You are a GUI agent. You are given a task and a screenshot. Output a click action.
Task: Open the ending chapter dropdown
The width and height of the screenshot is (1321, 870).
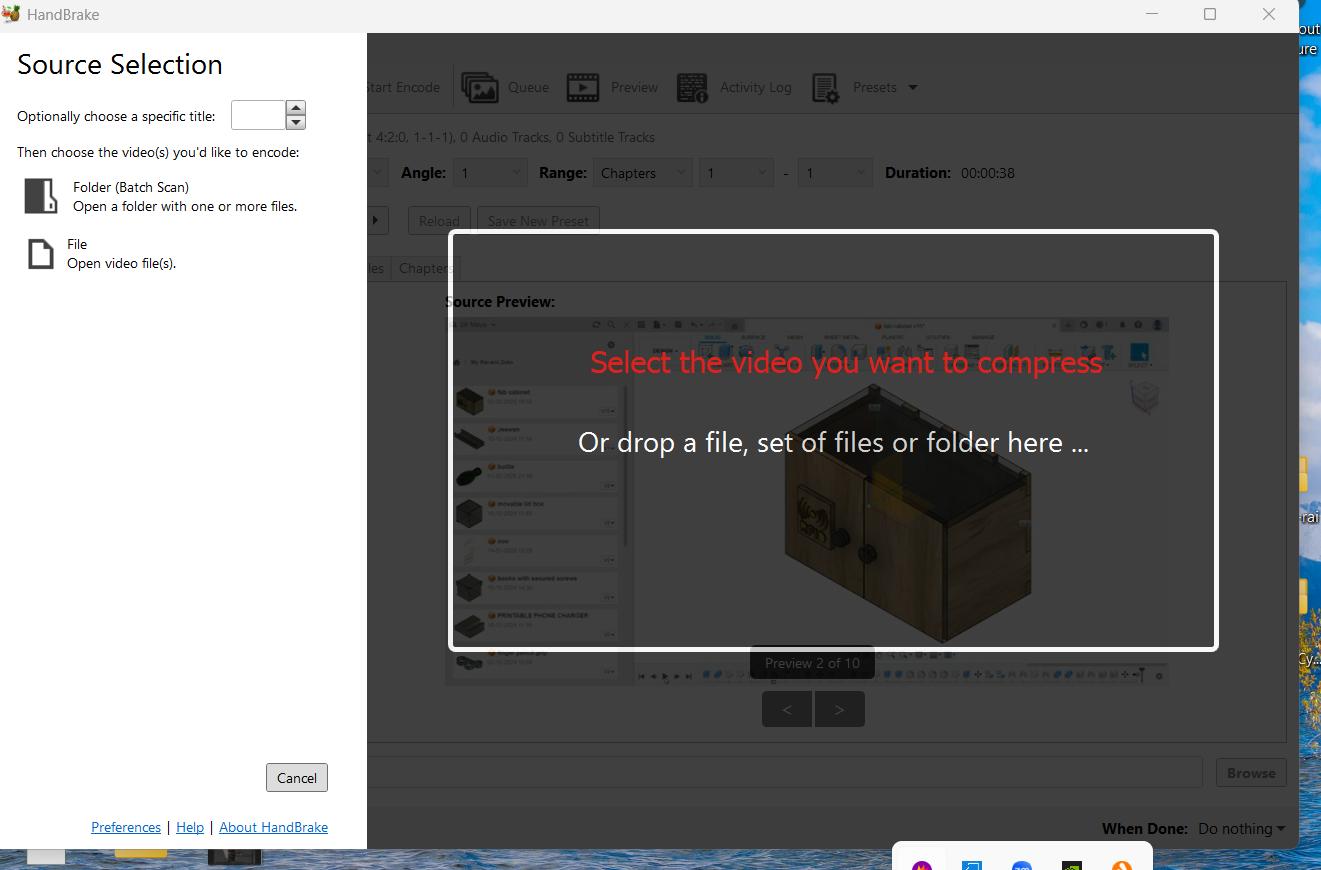[x=835, y=173]
